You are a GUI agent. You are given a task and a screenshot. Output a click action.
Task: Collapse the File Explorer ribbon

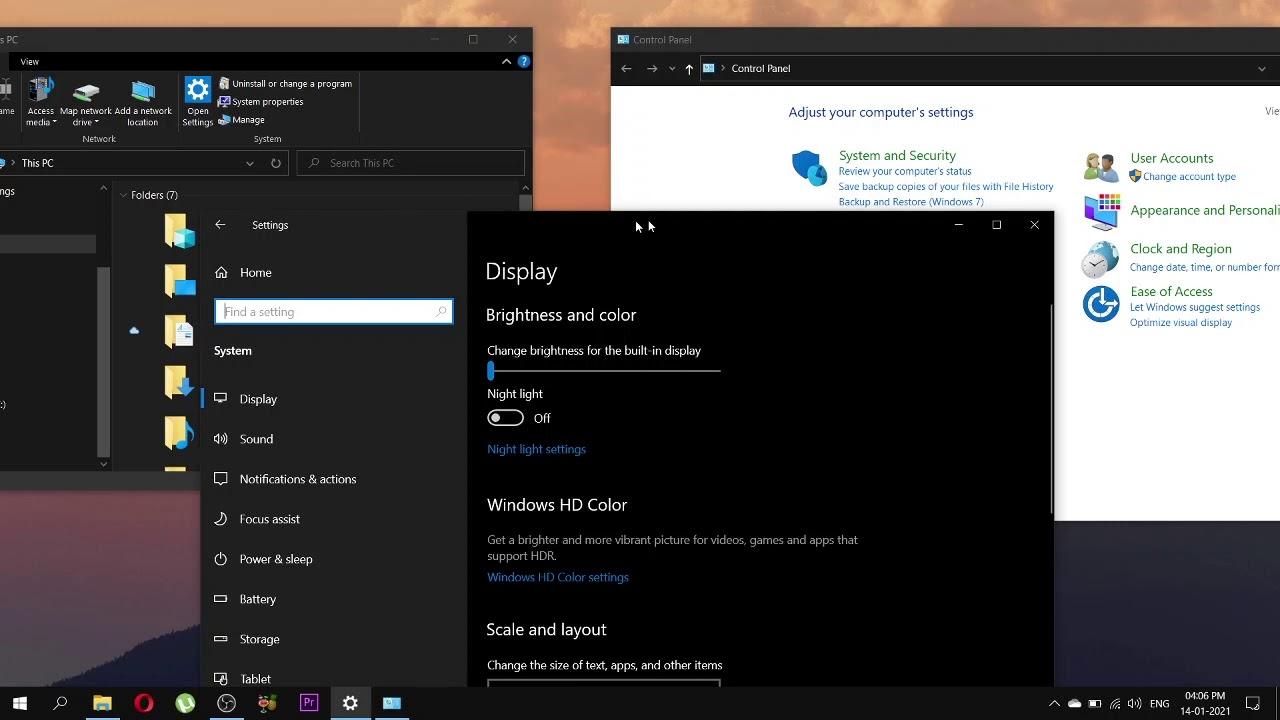tap(507, 62)
